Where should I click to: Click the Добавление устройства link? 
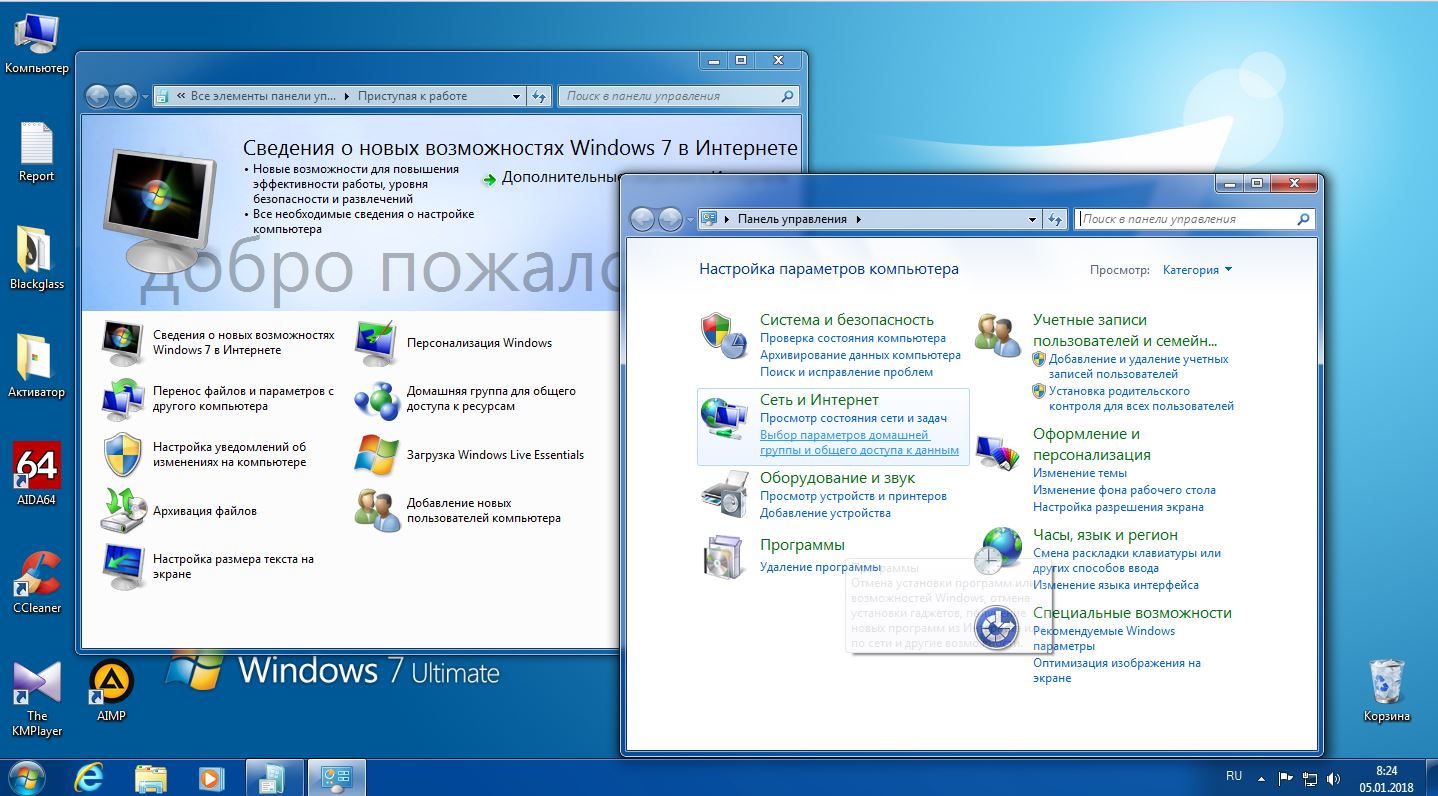[x=825, y=513]
